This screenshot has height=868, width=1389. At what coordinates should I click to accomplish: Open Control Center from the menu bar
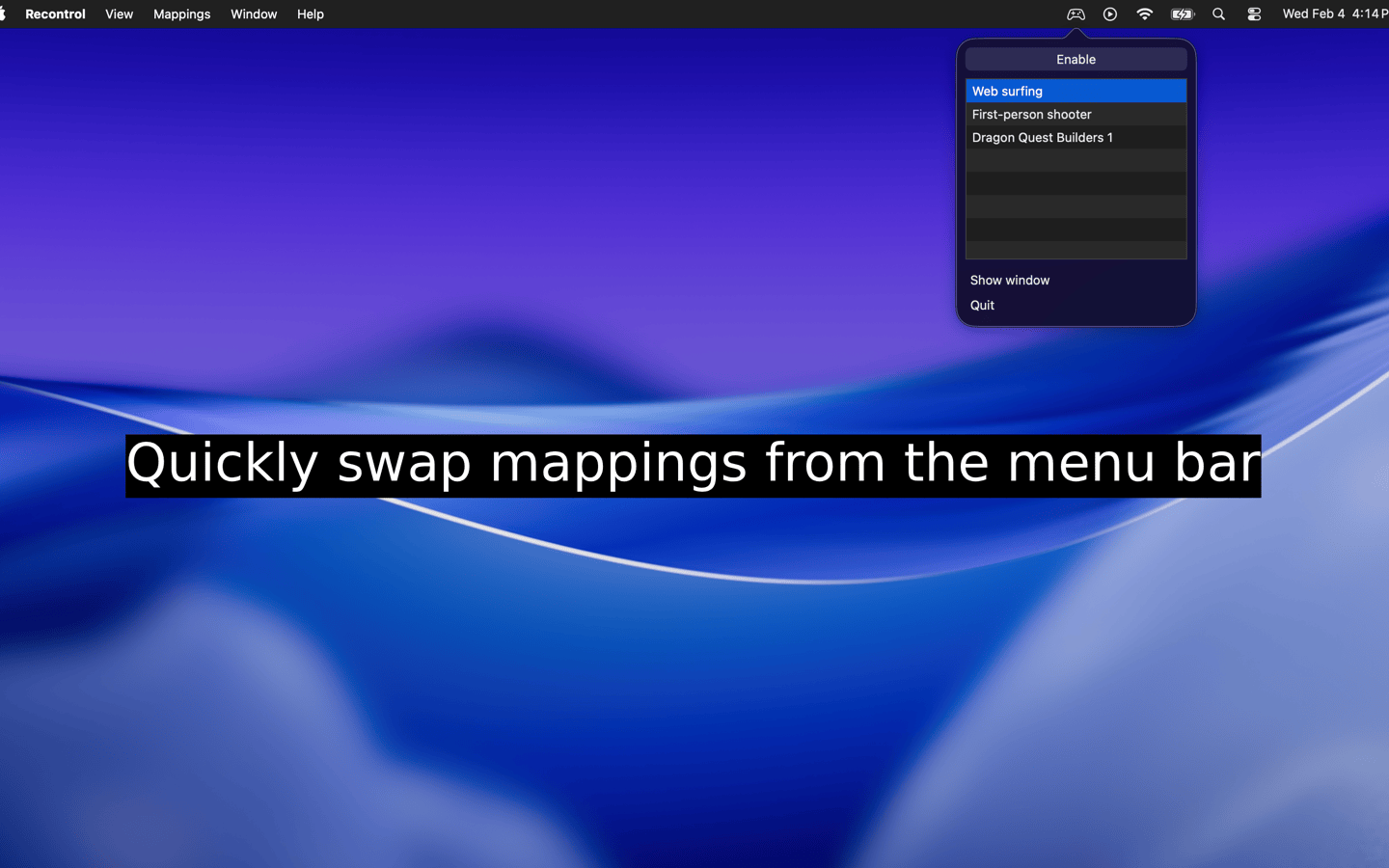click(1253, 14)
